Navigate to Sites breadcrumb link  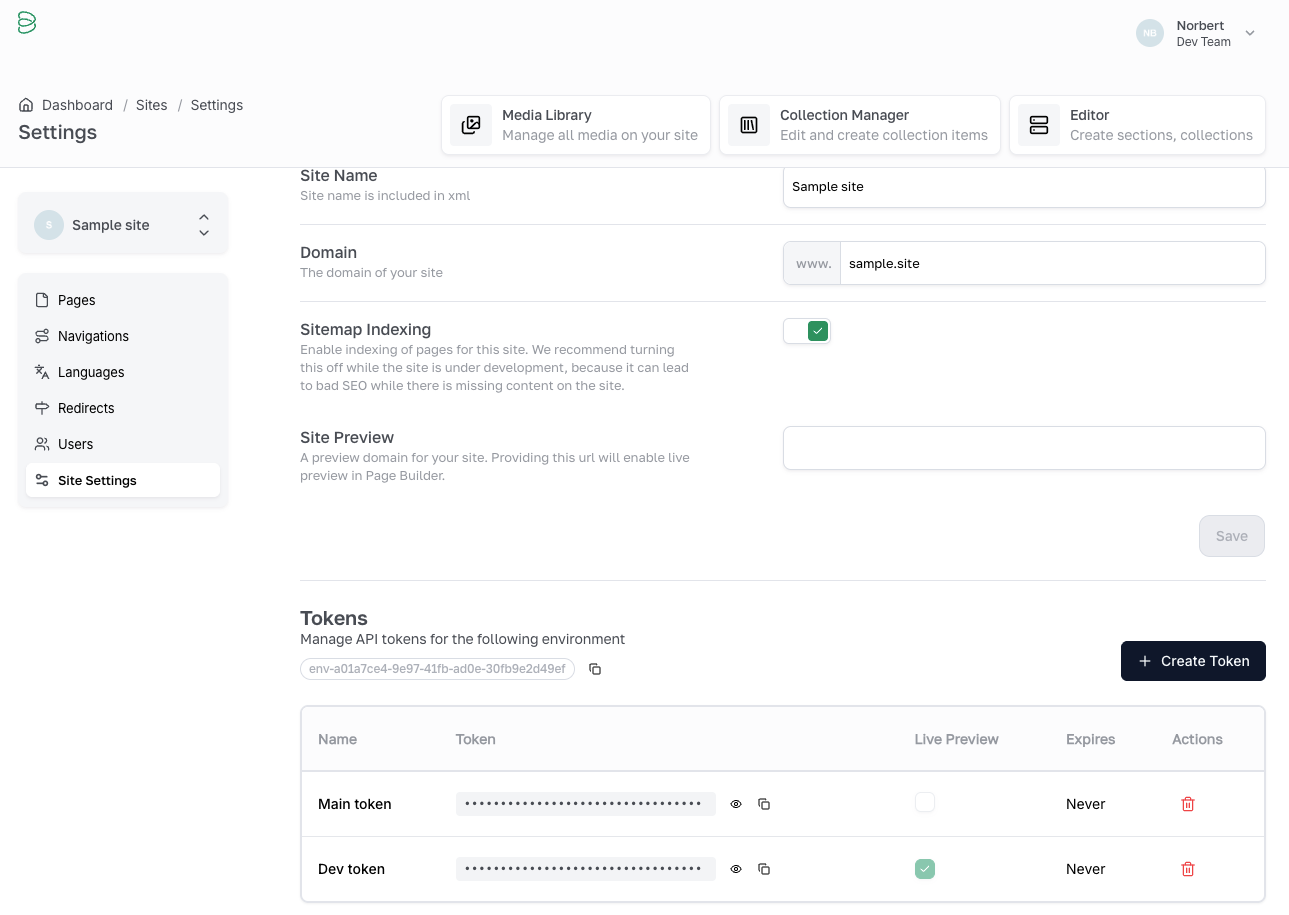tap(151, 105)
